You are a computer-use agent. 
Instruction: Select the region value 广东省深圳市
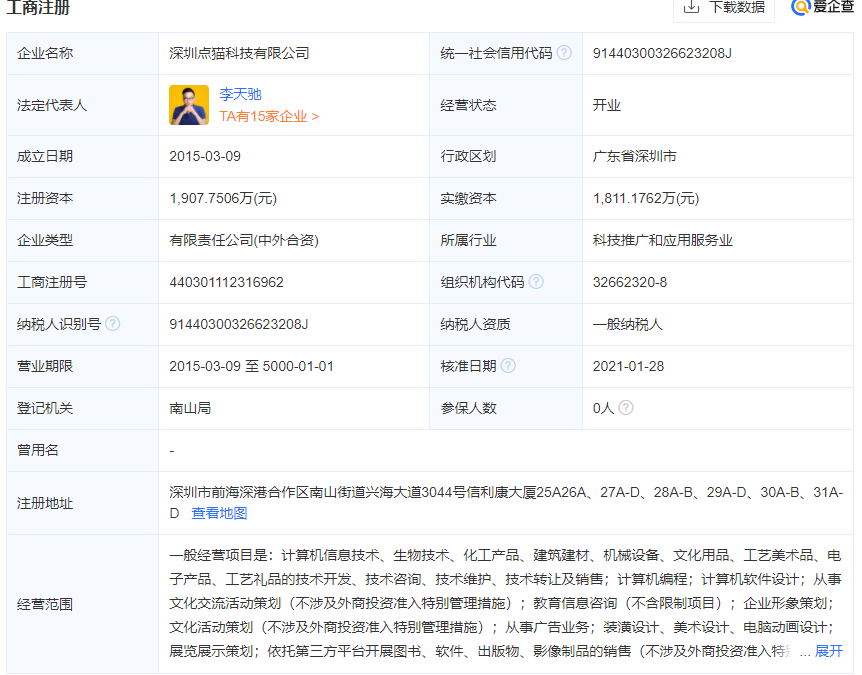[634, 156]
